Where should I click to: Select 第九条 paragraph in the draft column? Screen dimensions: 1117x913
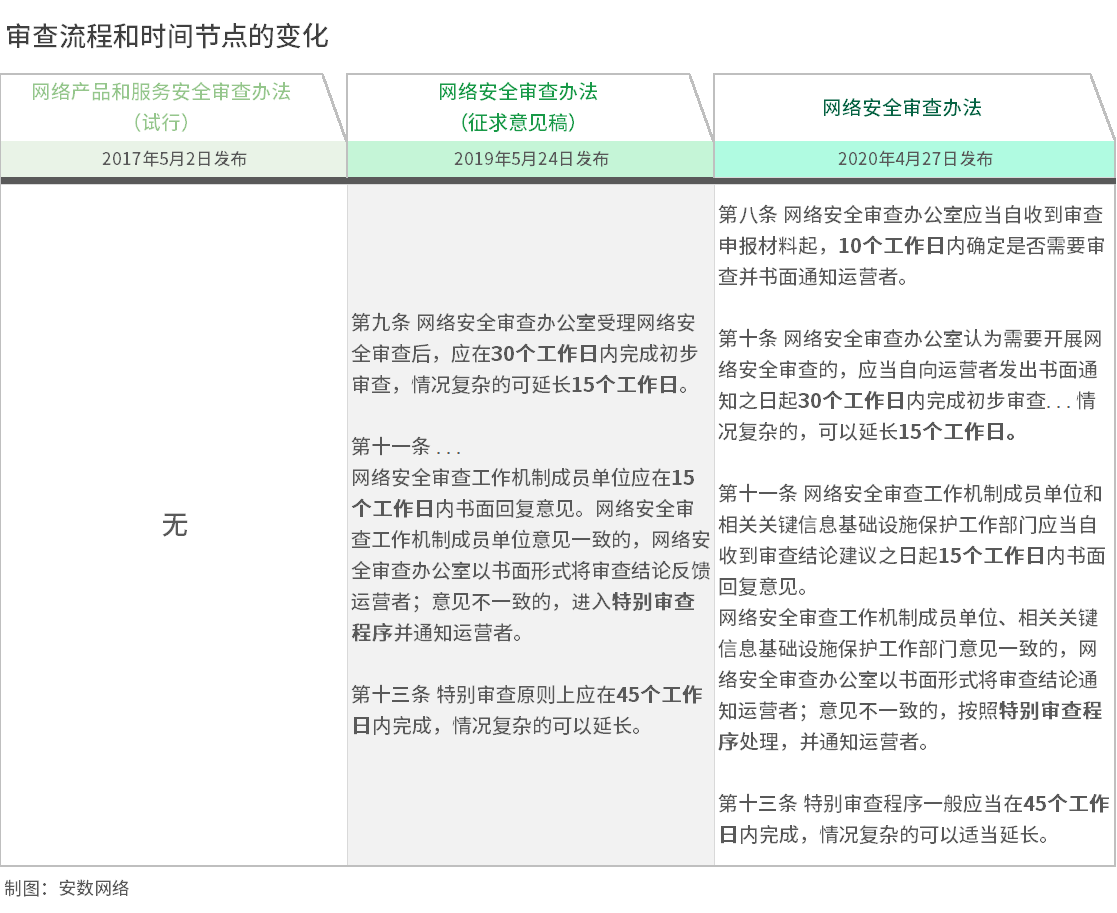point(525,354)
